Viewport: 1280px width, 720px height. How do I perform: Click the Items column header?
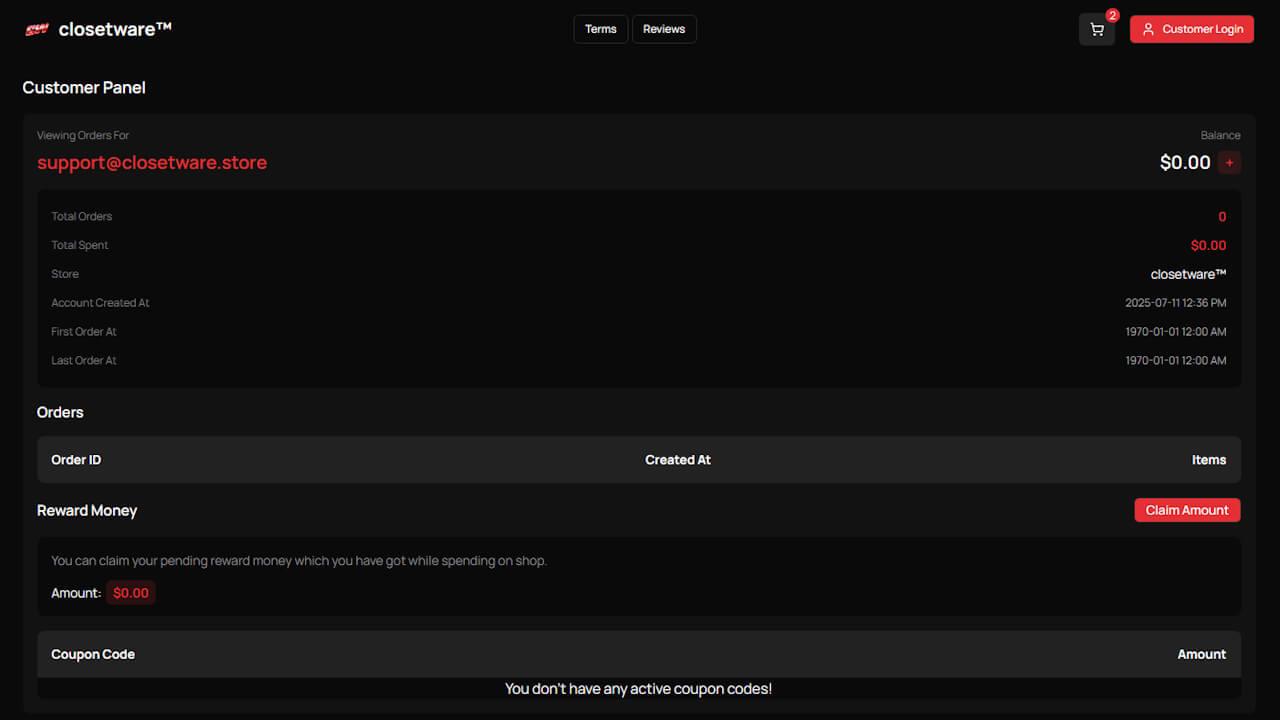click(1209, 459)
